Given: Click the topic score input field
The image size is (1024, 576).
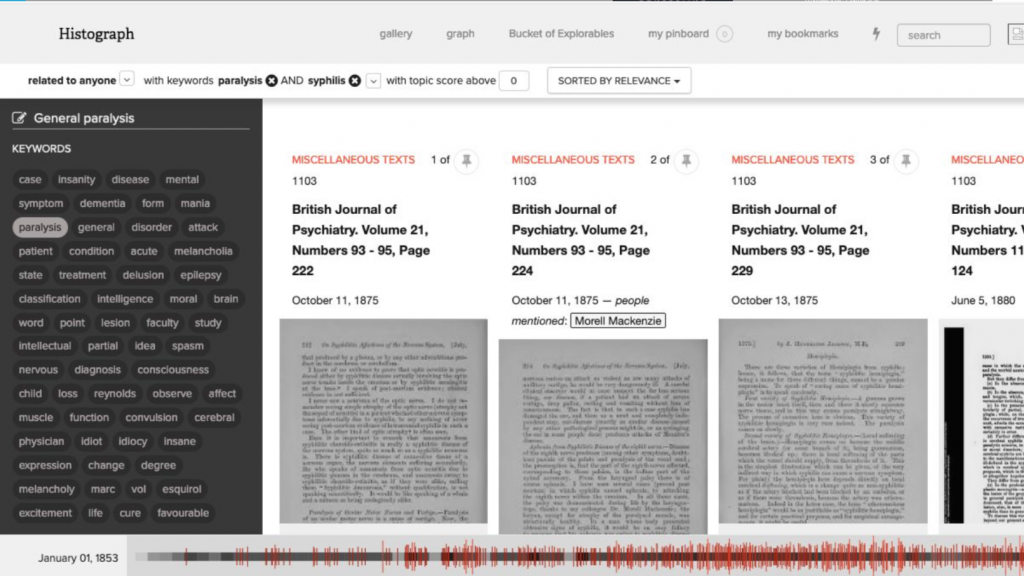Looking at the screenshot, I should (514, 81).
